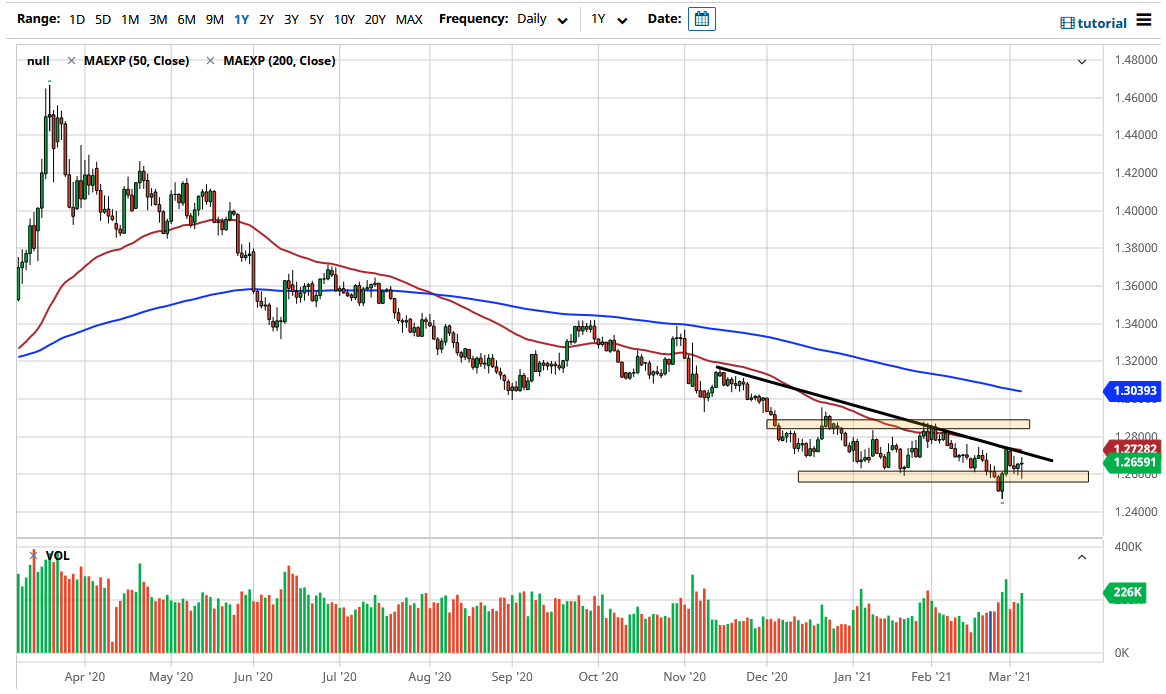Switch to the 6M range tab
This screenshot has width=1166, height=694.
pos(186,18)
